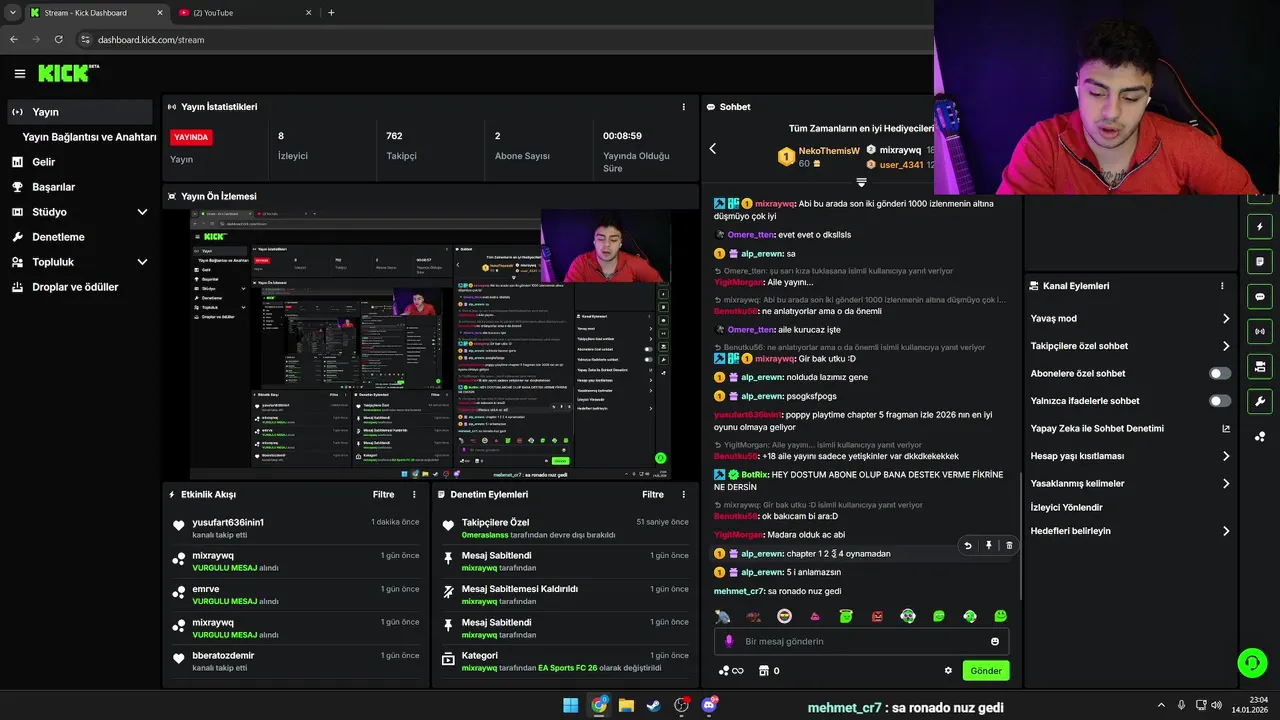
Task: Reload the browser page
Action: coord(59,39)
